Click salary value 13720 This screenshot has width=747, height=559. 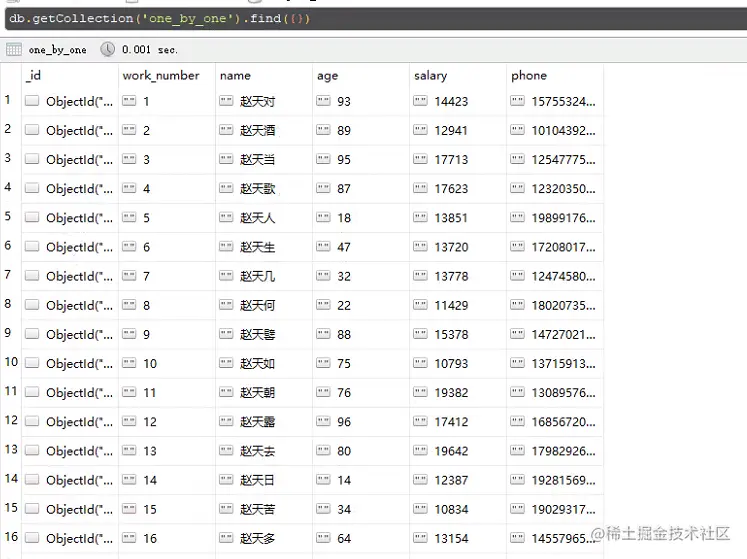click(451, 247)
